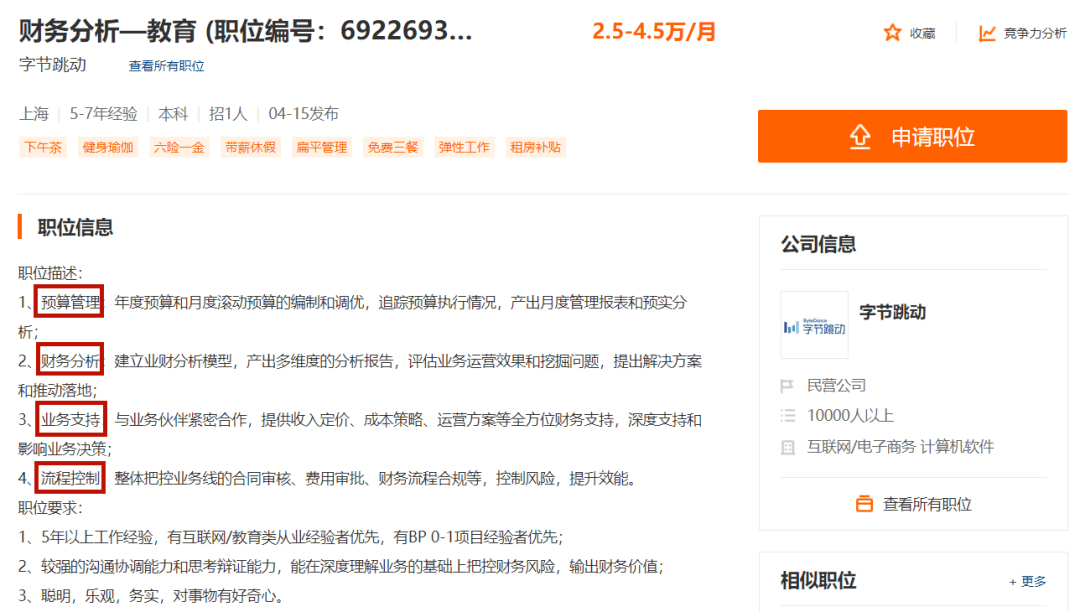The height and width of the screenshot is (612, 1080).
Task: Click the star icon beside 收藏
Action: click(x=893, y=32)
